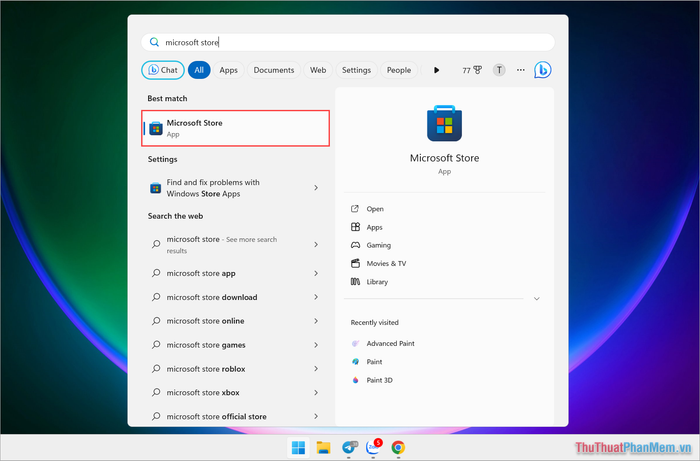The image size is (700, 461).
Task: Click the Windows Store Apps troubleshooter icon
Action: (x=155, y=188)
